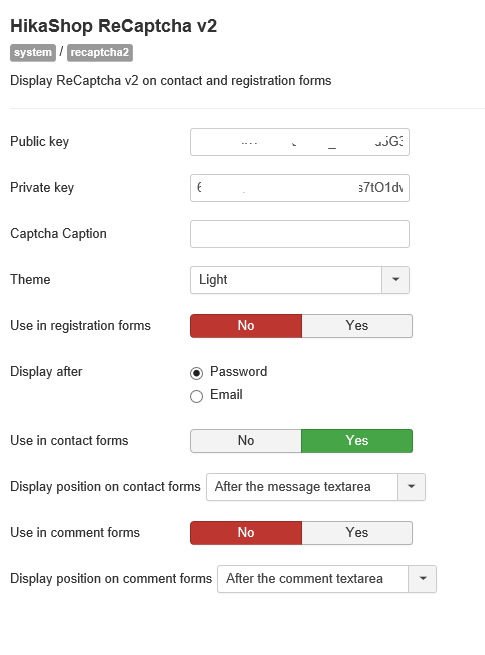Viewport: 485px width, 655px height.
Task: Choose the Email radio button
Action: coord(196,396)
